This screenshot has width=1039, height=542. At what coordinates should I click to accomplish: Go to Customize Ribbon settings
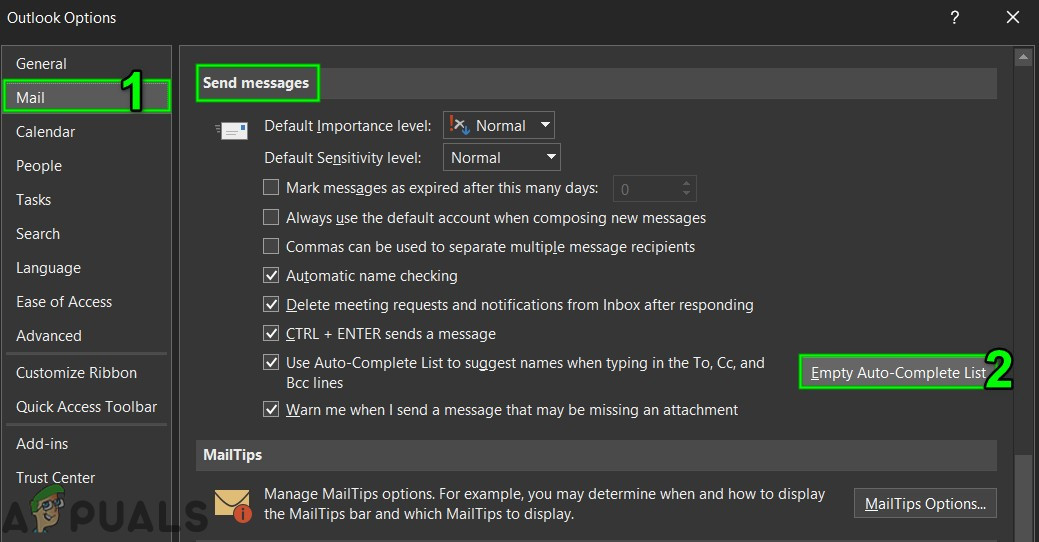[77, 373]
